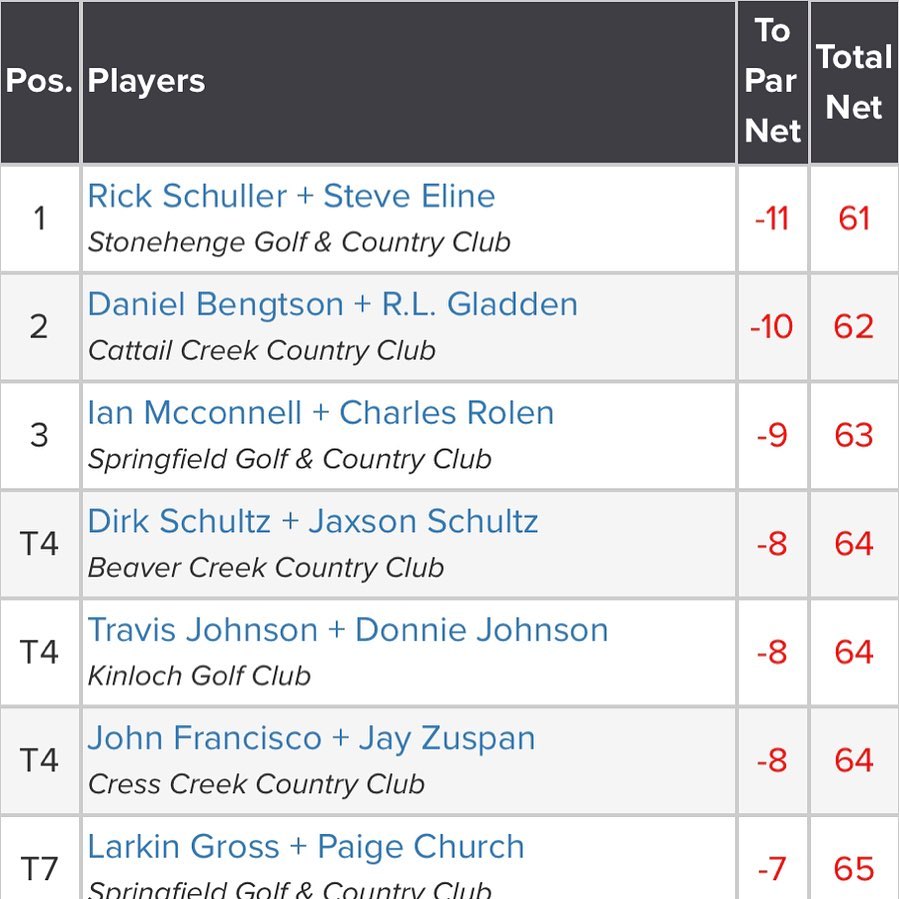The height and width of the screenshot is (899, 899).
Task: Sort by Total Net column header
Action: point(854,82)
